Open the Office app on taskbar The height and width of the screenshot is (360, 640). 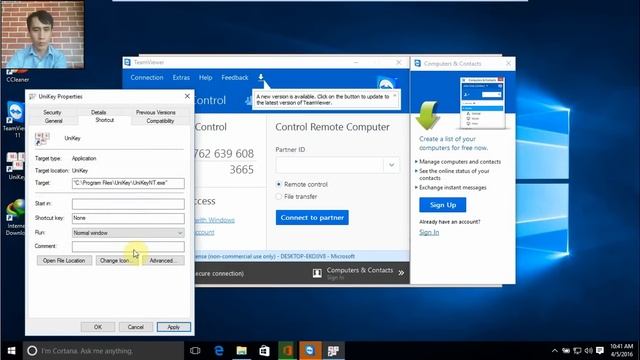coord(287,351)
